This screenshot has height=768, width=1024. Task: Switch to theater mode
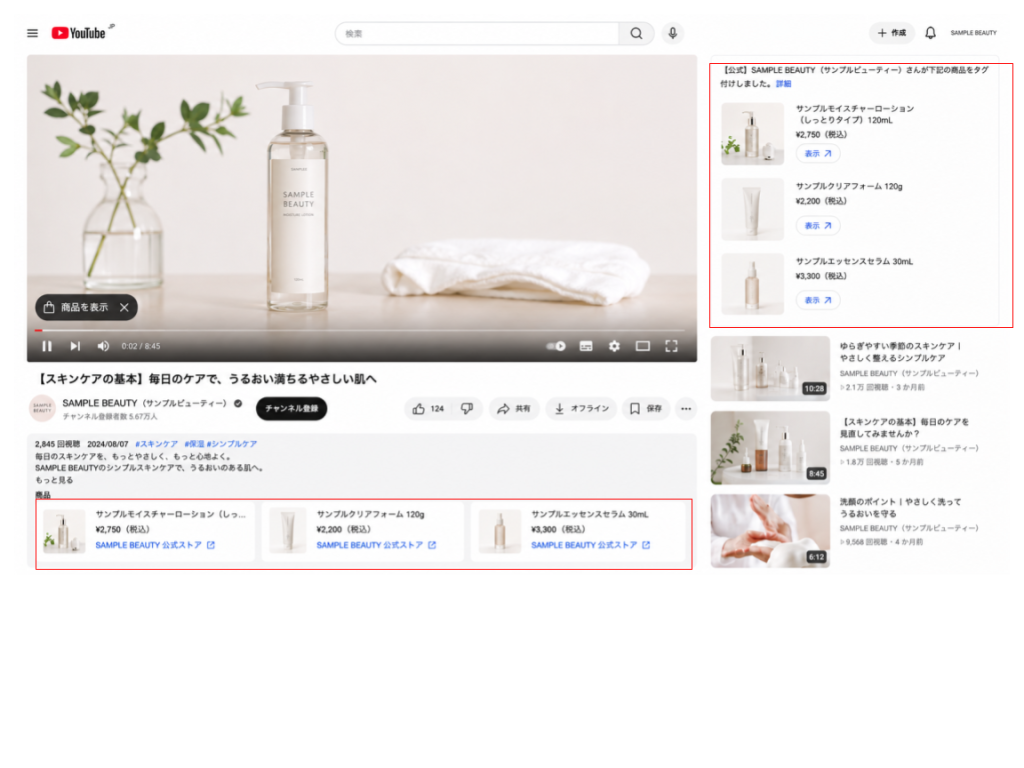(643, 346)
